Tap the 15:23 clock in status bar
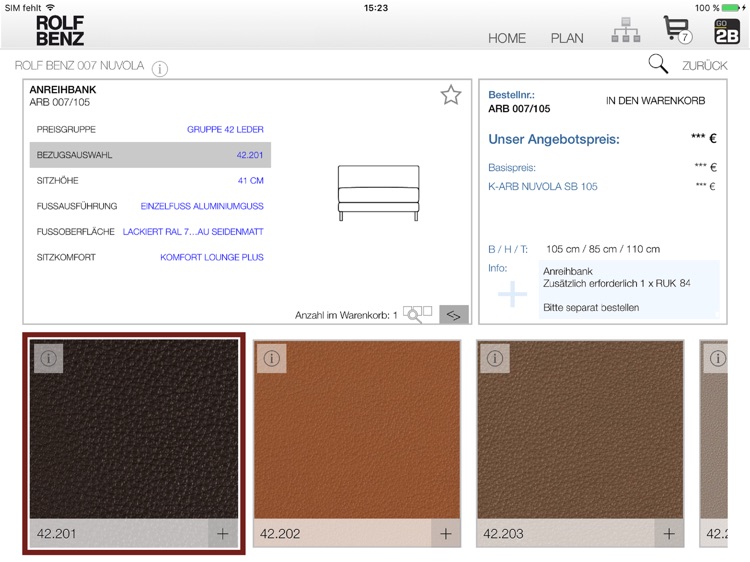The image size is (750, 562). [x=375, y=8]
